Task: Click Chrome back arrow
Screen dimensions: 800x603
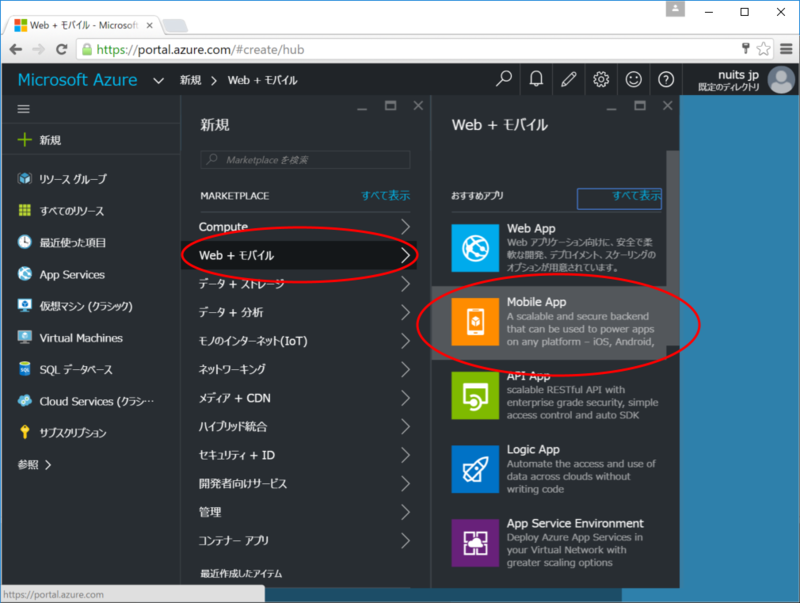Action: (x=16, y=49)
